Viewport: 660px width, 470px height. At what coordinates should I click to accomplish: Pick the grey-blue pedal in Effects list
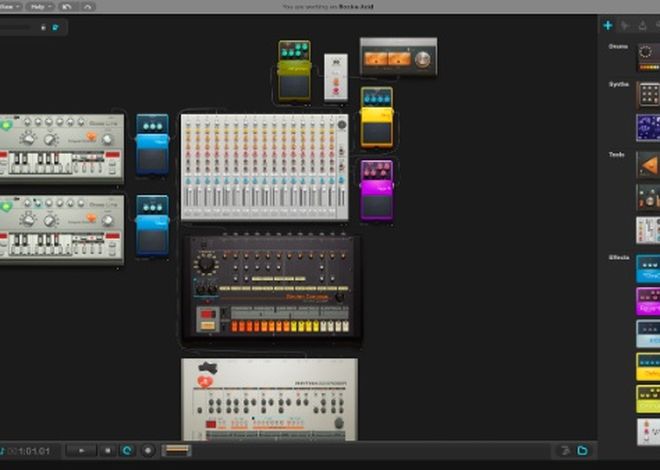pos(649,334)
